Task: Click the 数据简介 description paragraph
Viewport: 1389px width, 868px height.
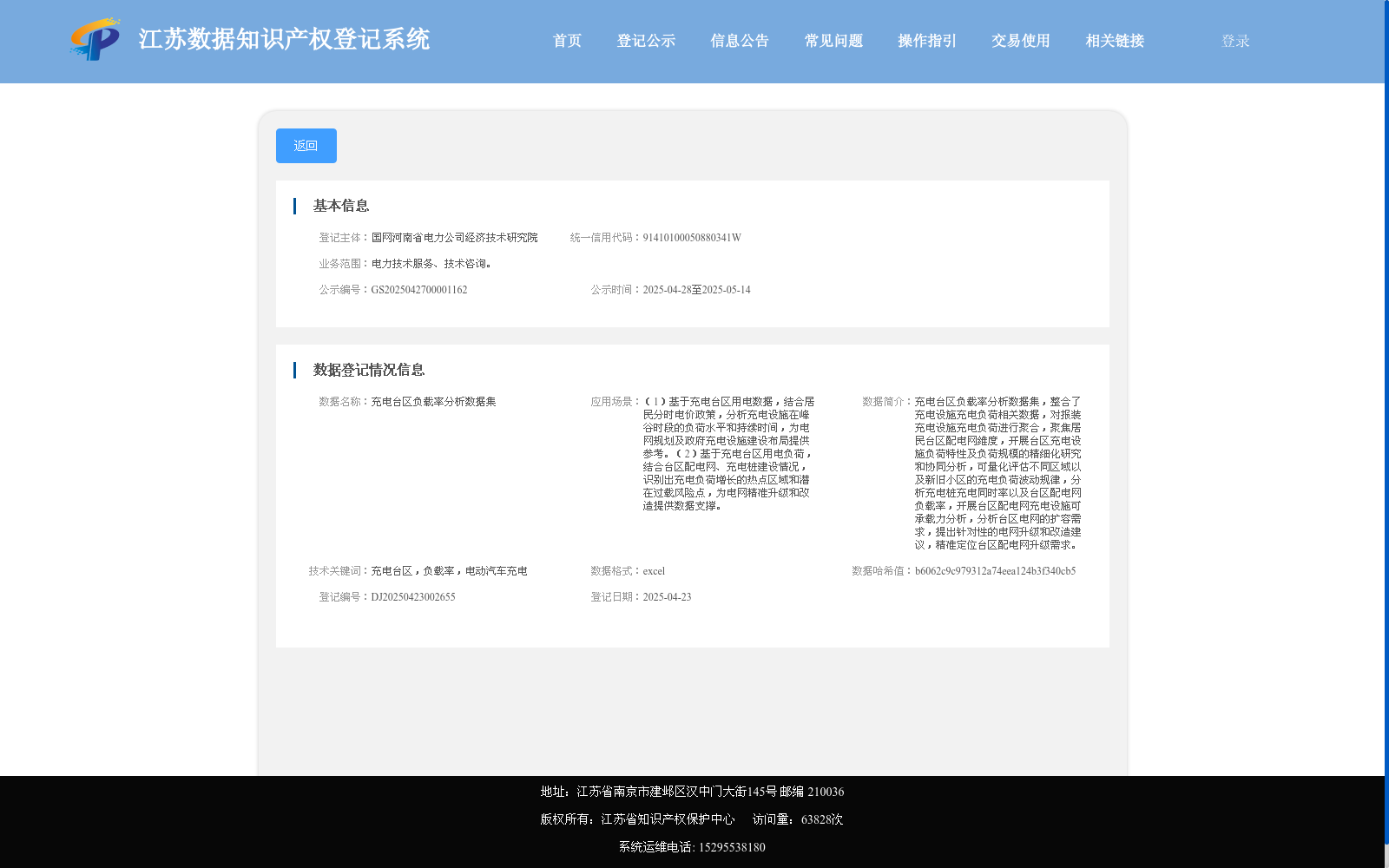Action: point(998,473)
